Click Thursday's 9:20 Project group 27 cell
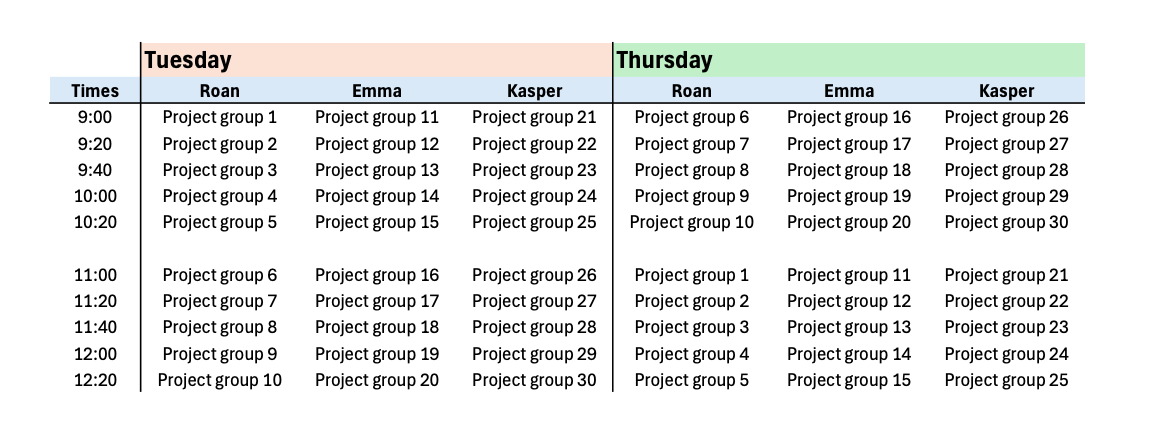 (1006, 144)
